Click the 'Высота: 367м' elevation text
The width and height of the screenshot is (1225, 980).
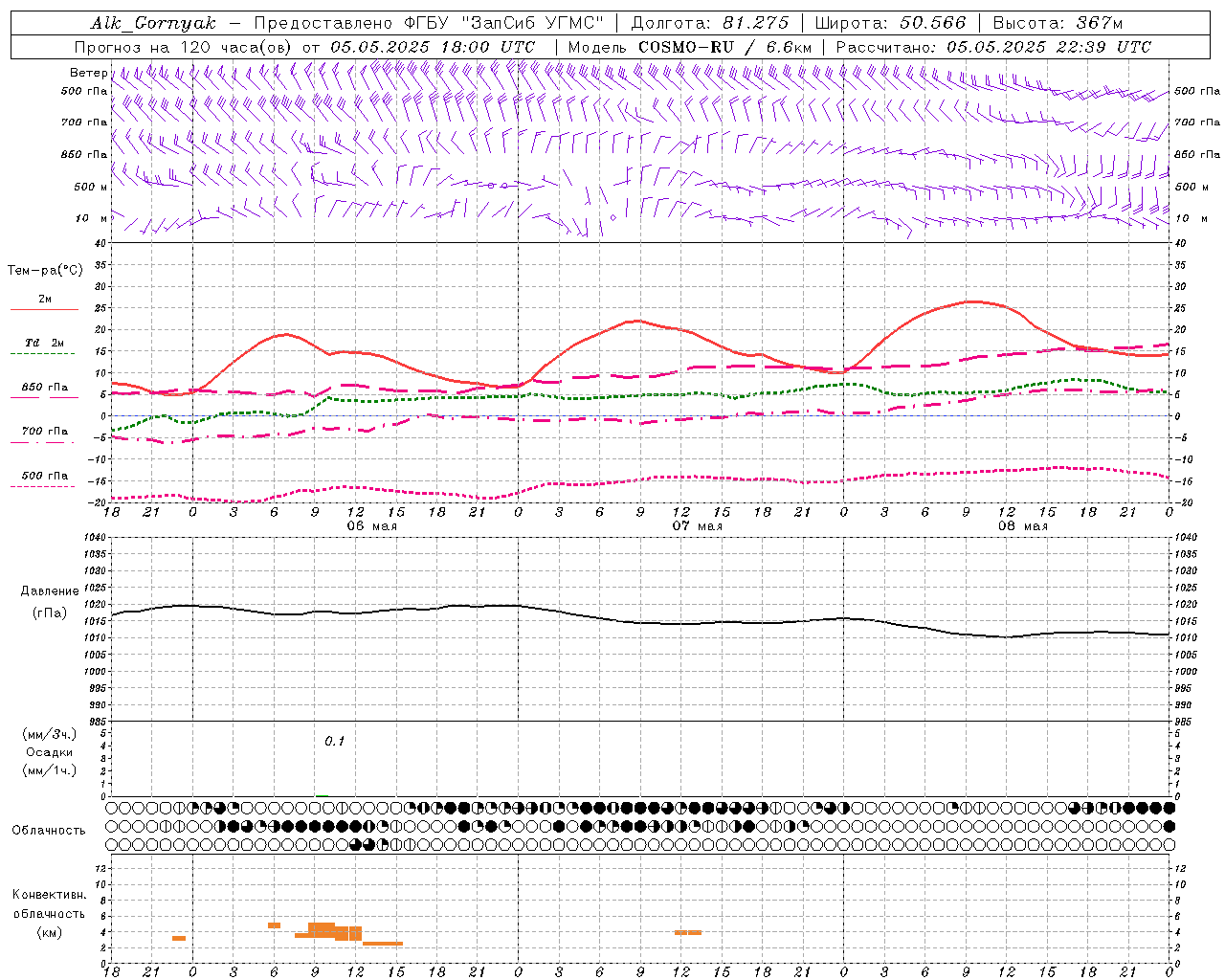(1057, 23)
